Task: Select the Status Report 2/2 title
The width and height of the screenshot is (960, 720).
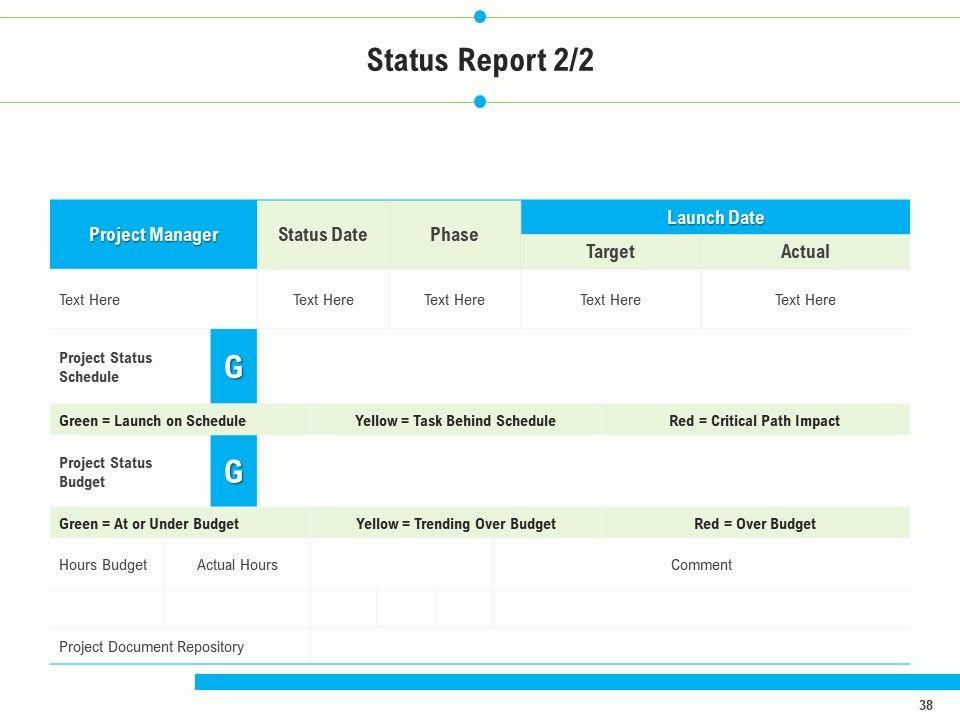Action: click(480, 60)
